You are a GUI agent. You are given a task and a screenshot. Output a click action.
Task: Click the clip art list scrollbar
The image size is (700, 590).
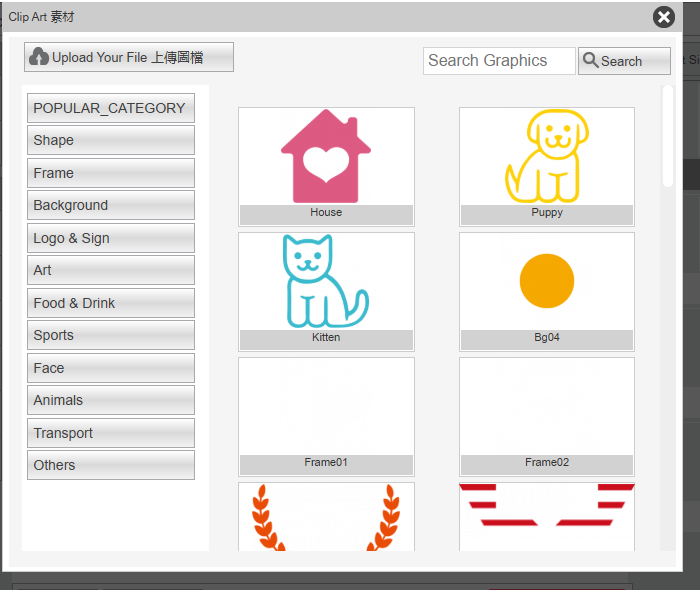668,136
